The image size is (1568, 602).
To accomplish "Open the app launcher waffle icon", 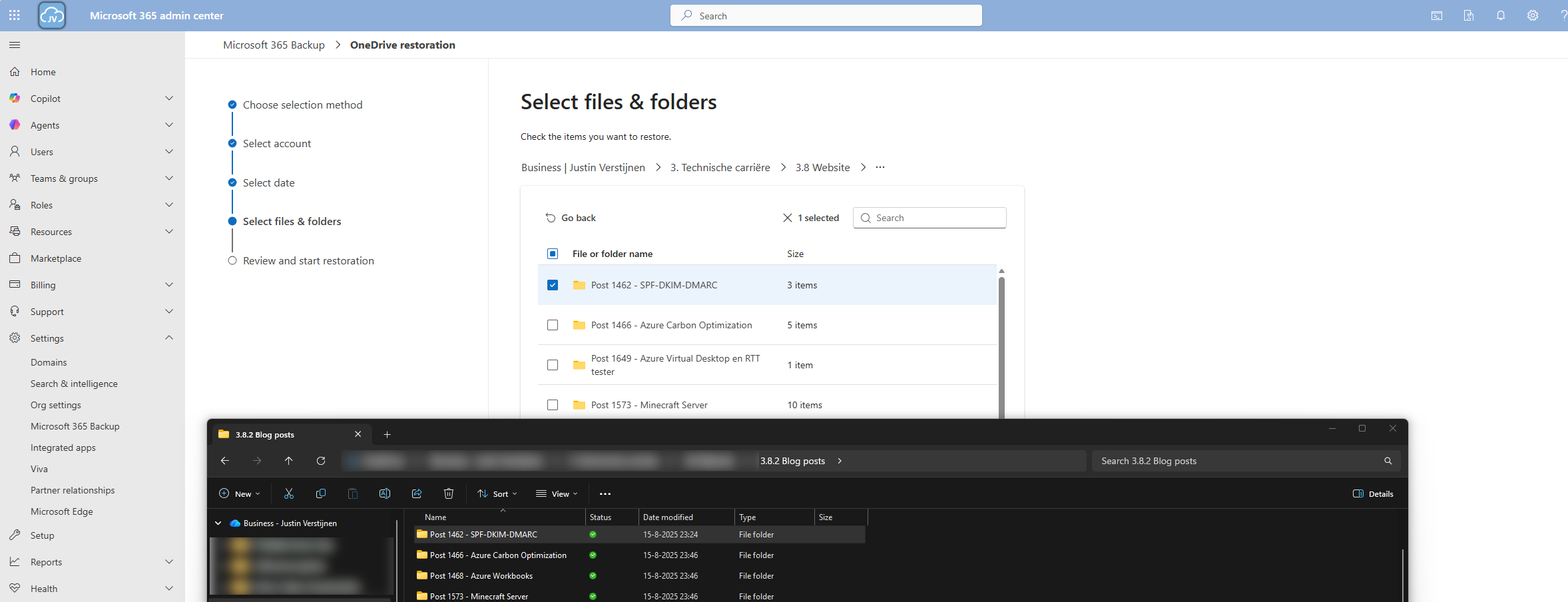I will point(15,15).
